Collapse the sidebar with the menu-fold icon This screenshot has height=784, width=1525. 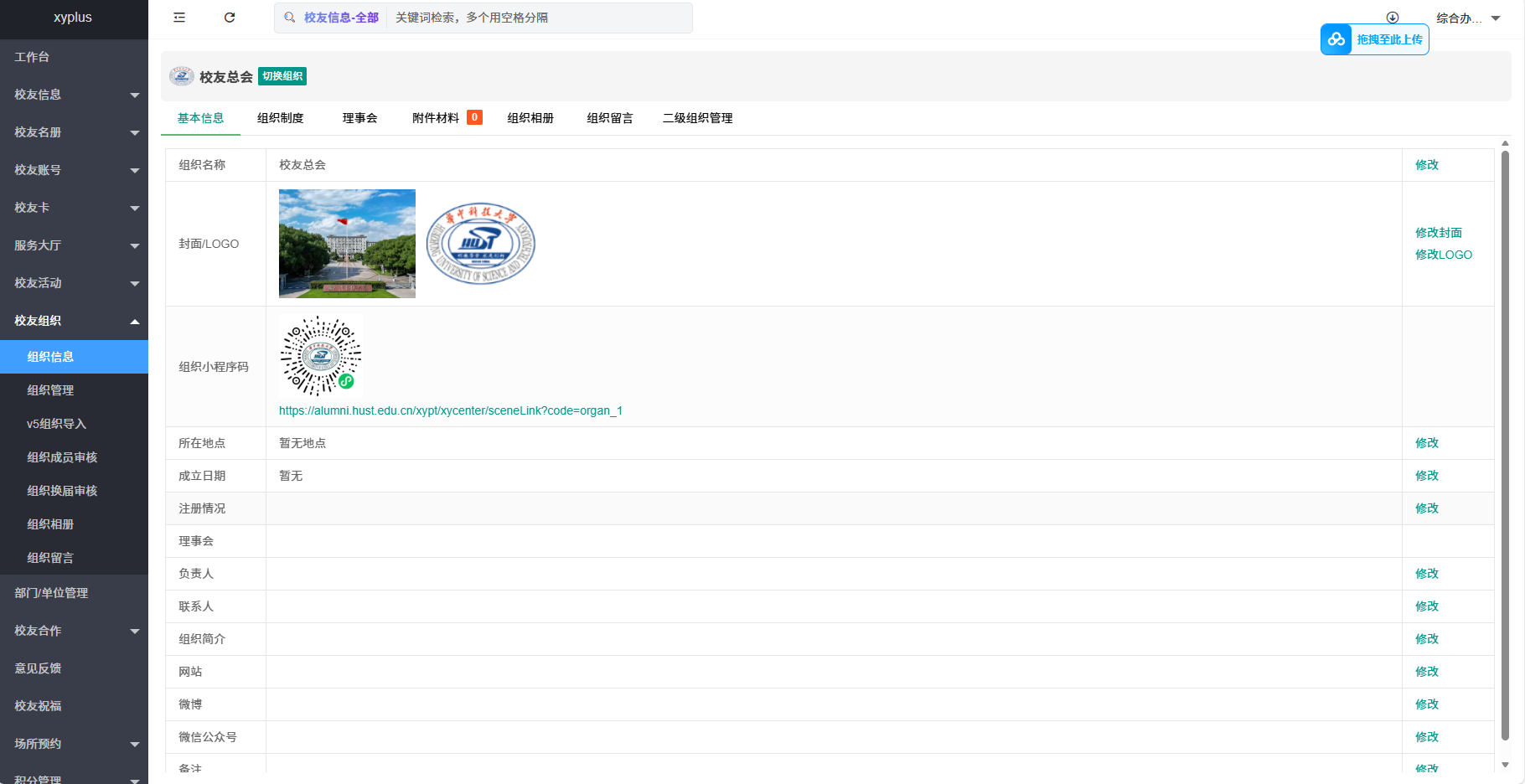tap(179, 18)
